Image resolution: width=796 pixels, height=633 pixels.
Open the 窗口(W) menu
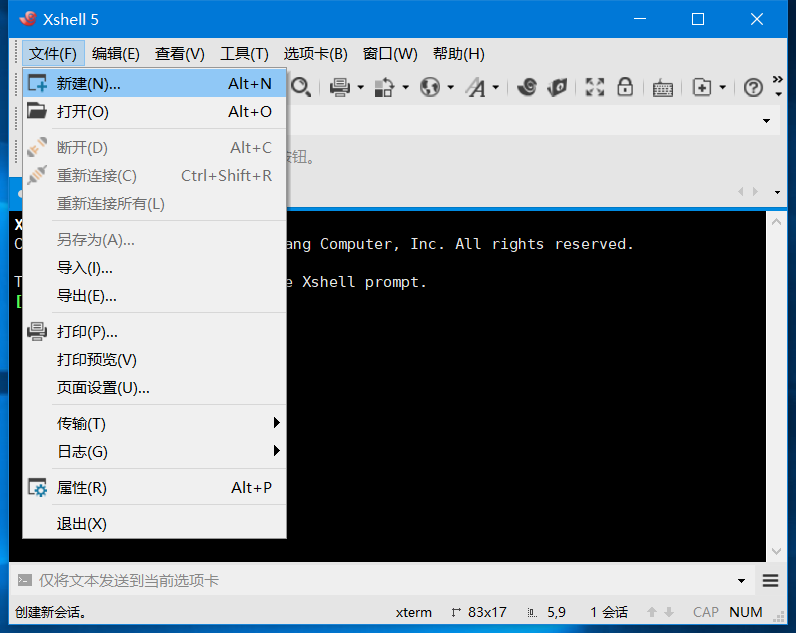390,53
